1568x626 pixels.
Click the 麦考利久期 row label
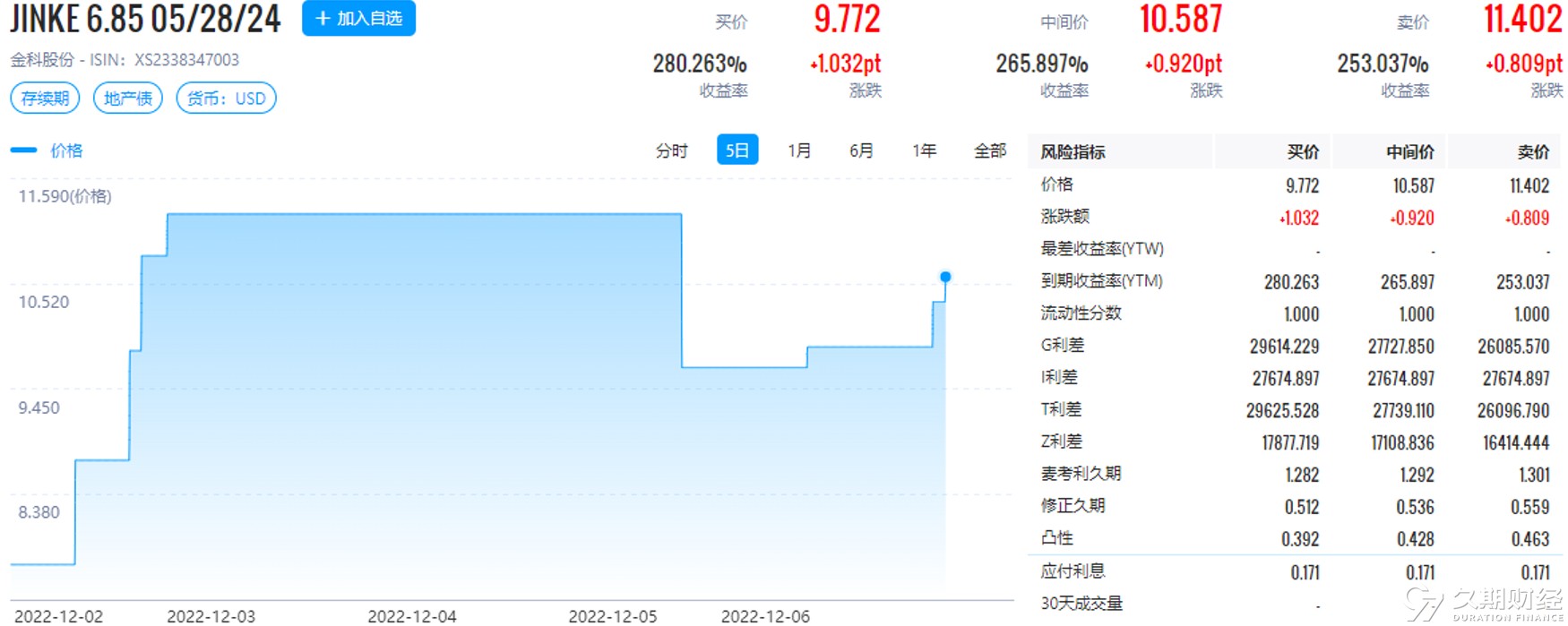point(1081,474)
